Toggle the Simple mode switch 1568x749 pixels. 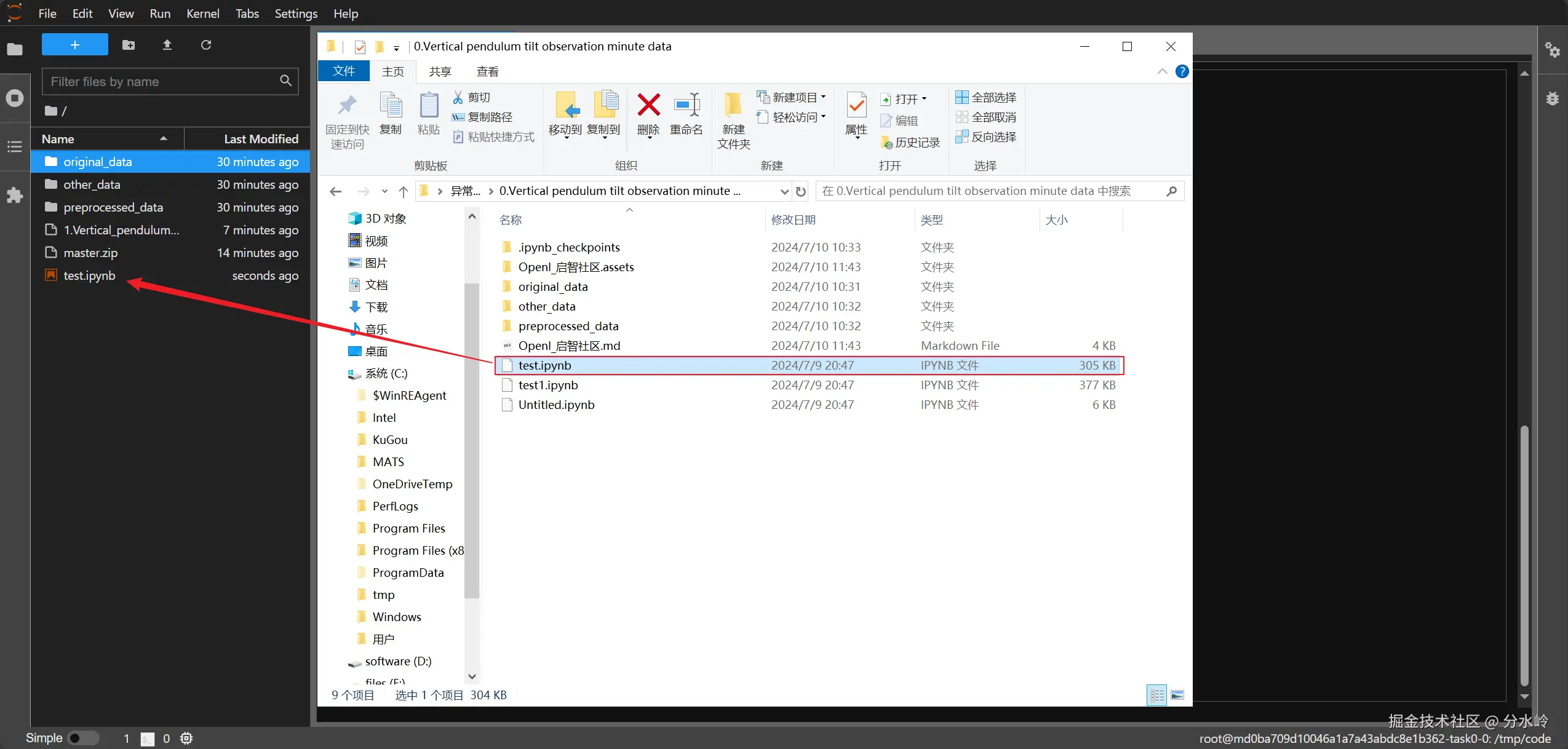[x=82, y=738]
